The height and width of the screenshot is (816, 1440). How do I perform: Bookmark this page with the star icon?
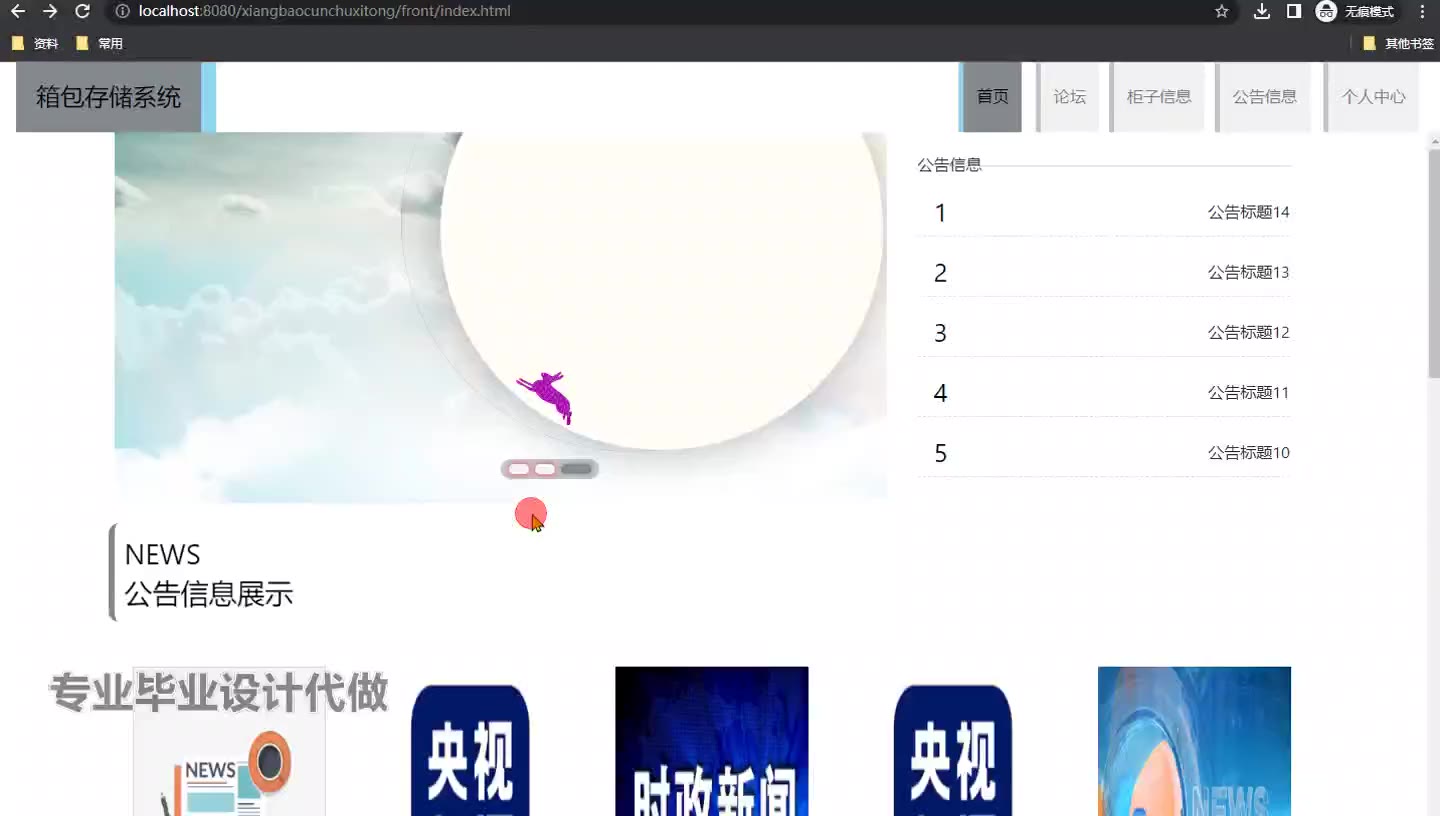pyautogui.click(x=1221, y=11)
